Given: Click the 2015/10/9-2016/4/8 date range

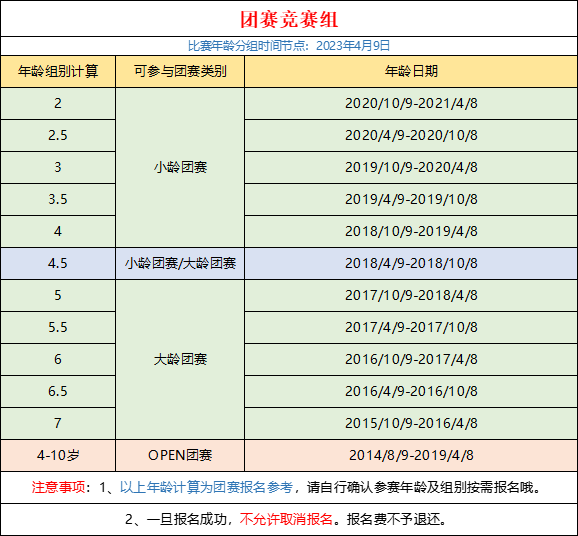Looking at the screenshot, I should coord(411,423).
